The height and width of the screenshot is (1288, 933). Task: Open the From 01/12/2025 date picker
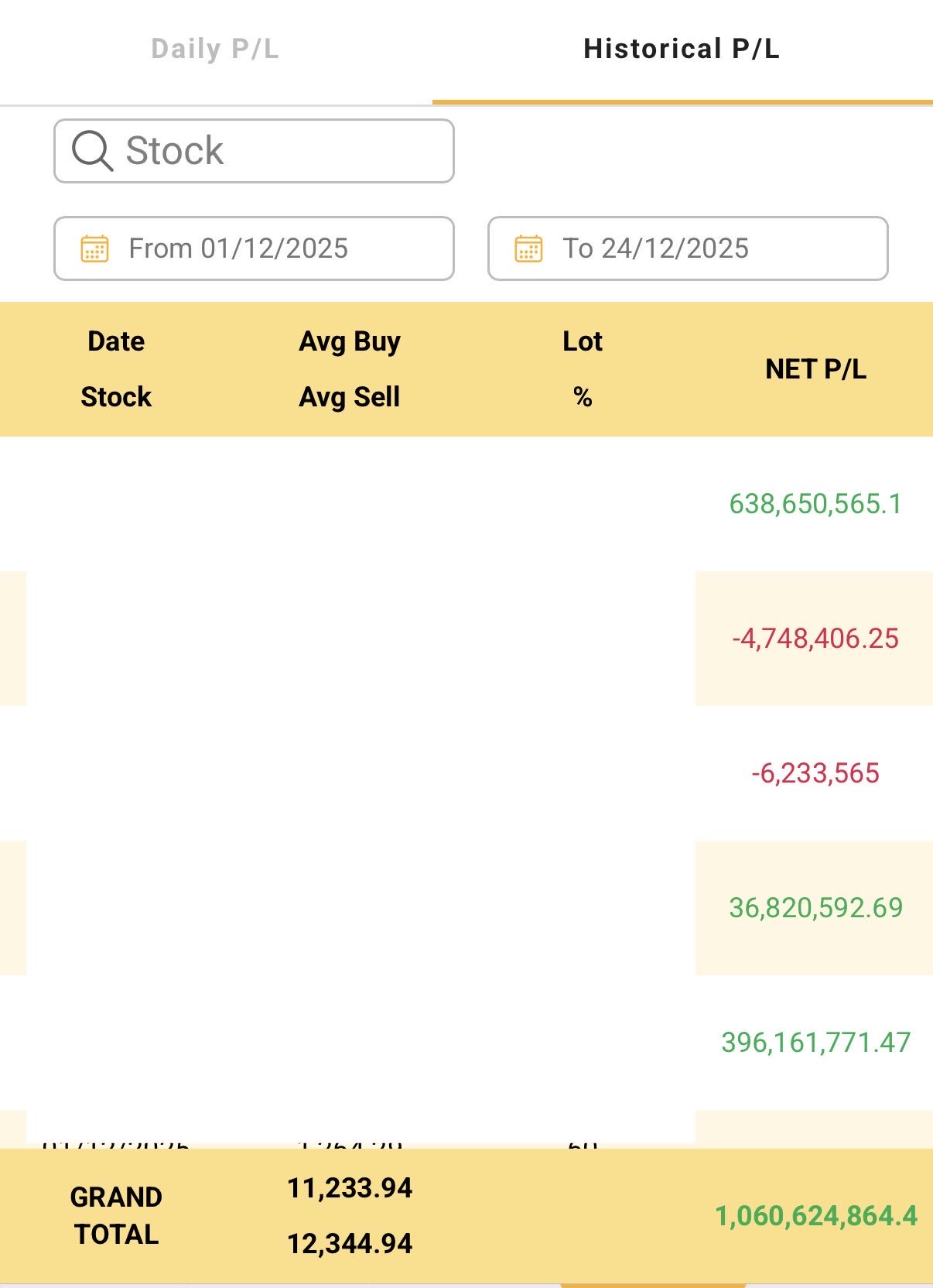coord(254,248)
